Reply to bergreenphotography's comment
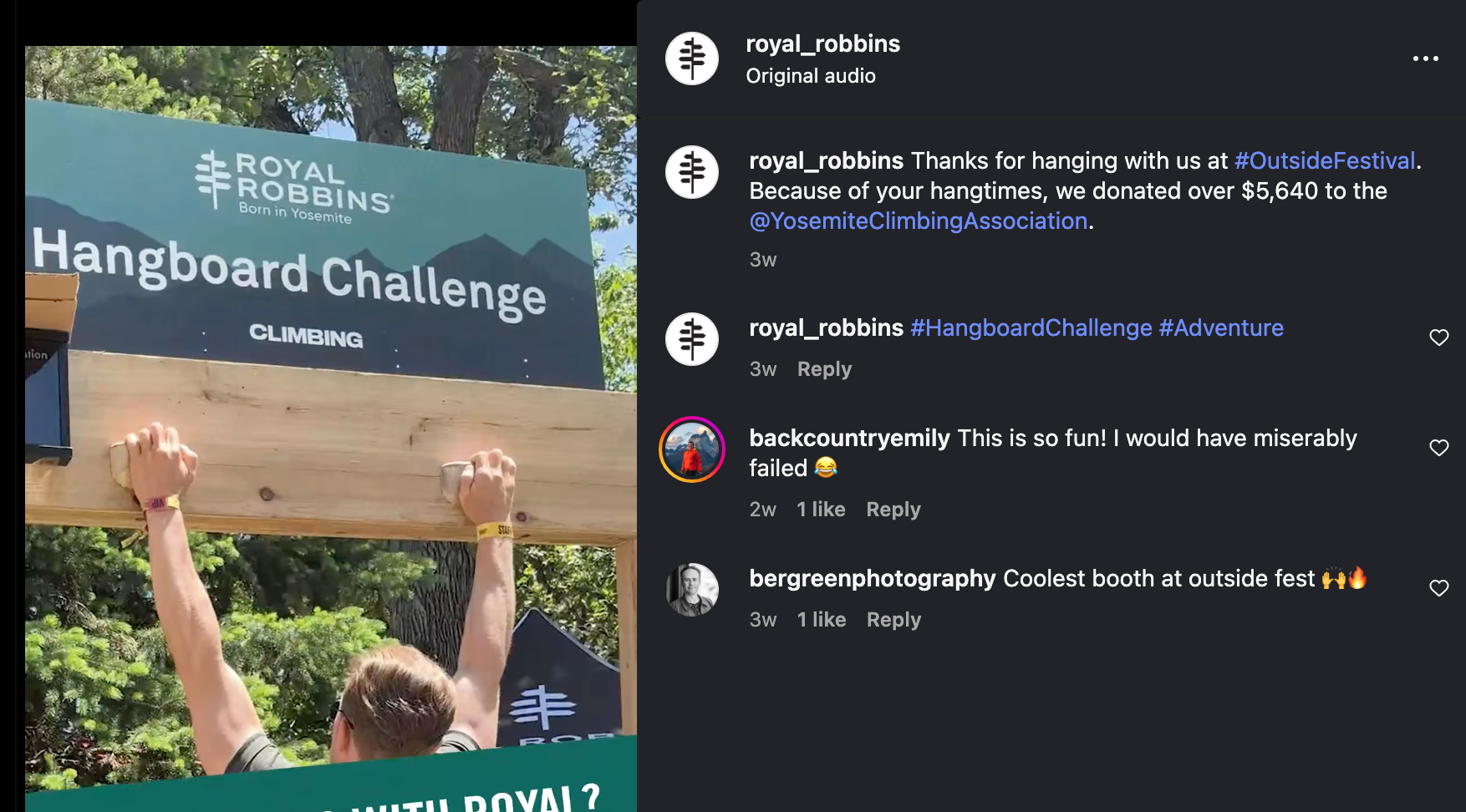The height and width of the screenshot is (812, 1466). [x=893, y=620]
